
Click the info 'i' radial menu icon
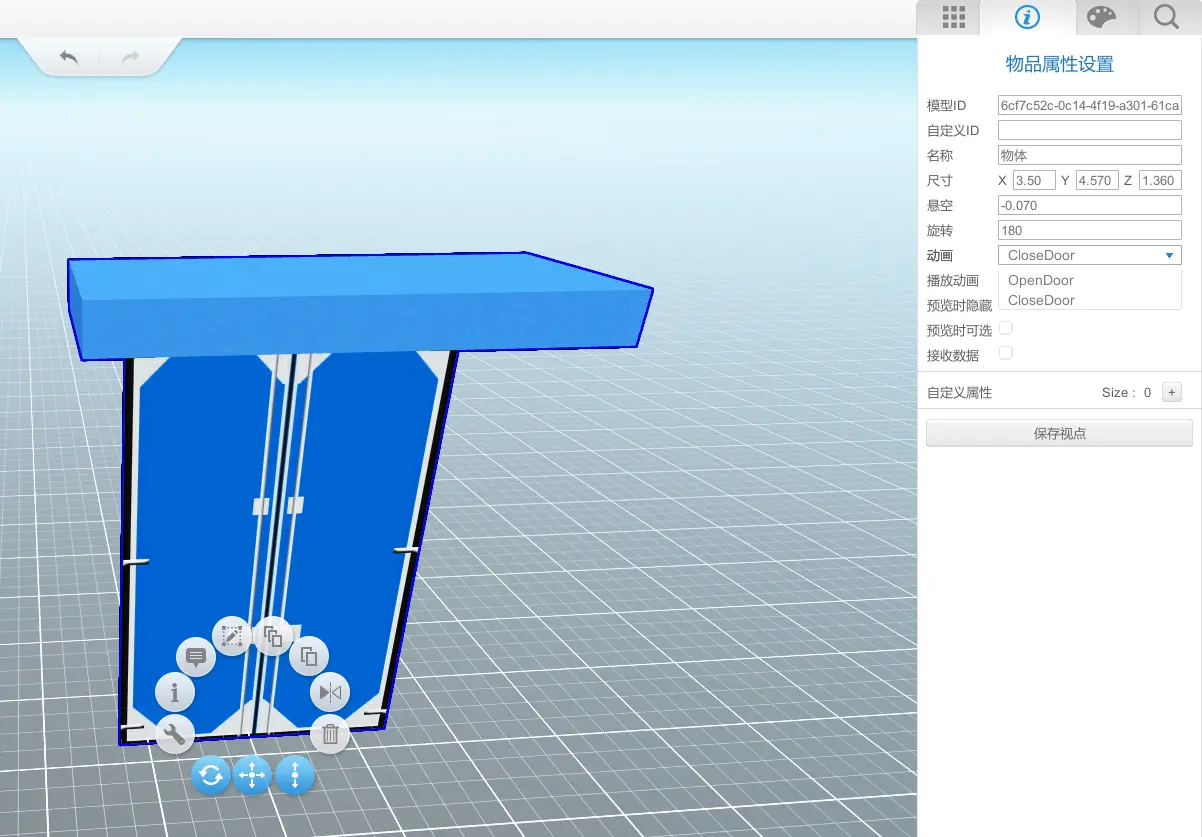(x=175, y=691)
